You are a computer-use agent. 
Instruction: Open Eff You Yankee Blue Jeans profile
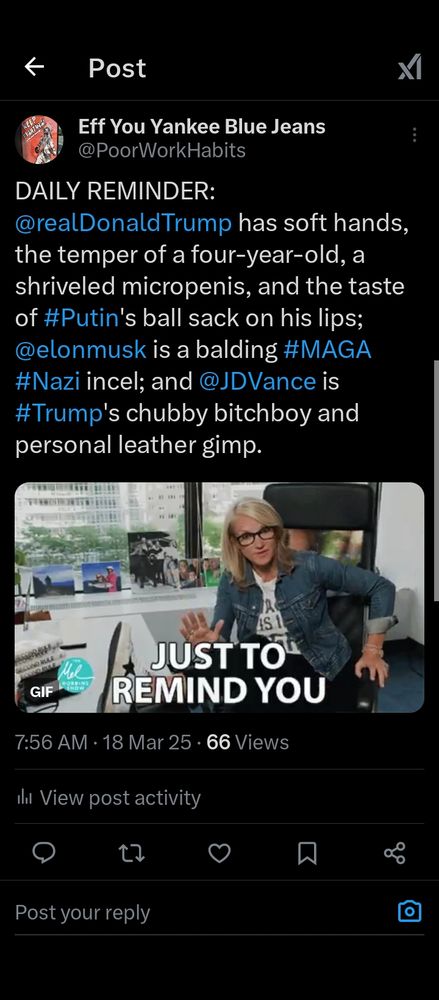tap(202, 126)
